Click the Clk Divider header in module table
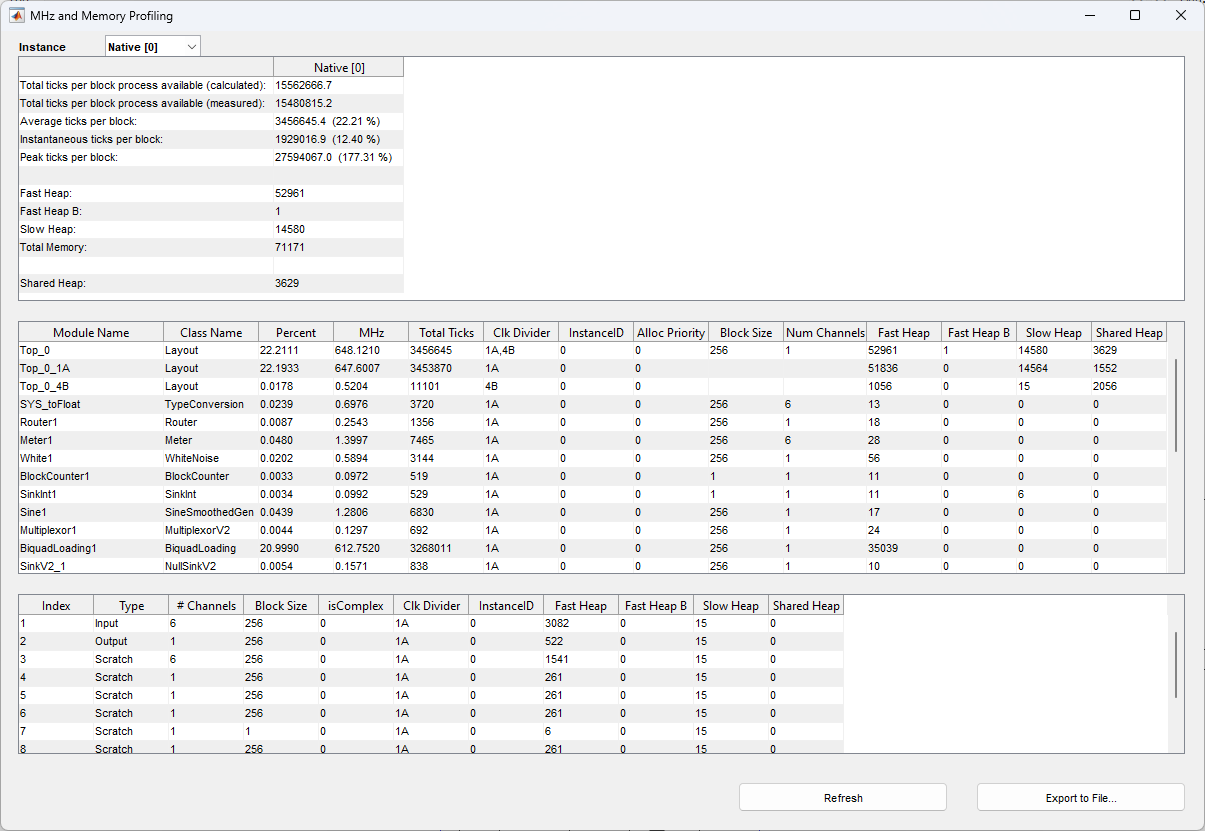The image size is (1205, 831). (520, 332)
